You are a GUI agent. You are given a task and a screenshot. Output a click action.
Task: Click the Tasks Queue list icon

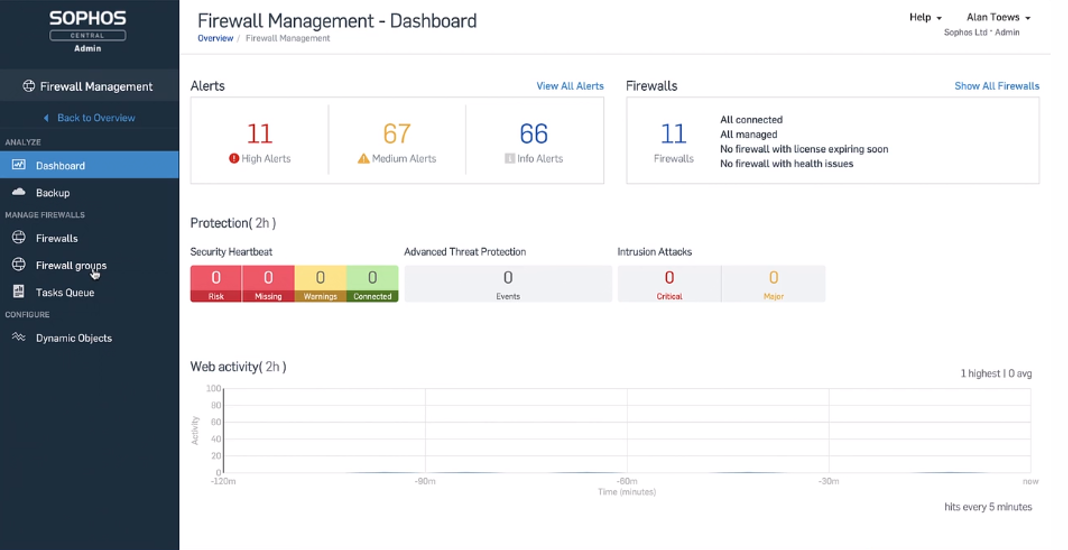pyautogui.click(x=18, y=292)
